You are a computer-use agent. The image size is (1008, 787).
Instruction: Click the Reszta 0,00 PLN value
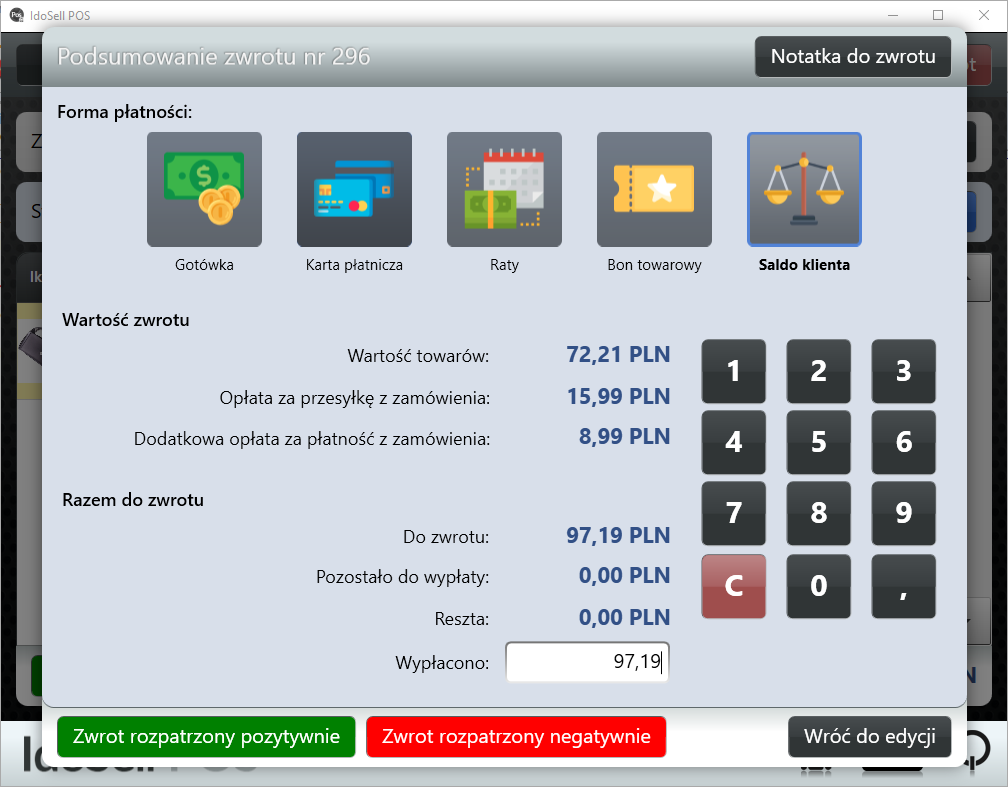click(x=624, y=617)
